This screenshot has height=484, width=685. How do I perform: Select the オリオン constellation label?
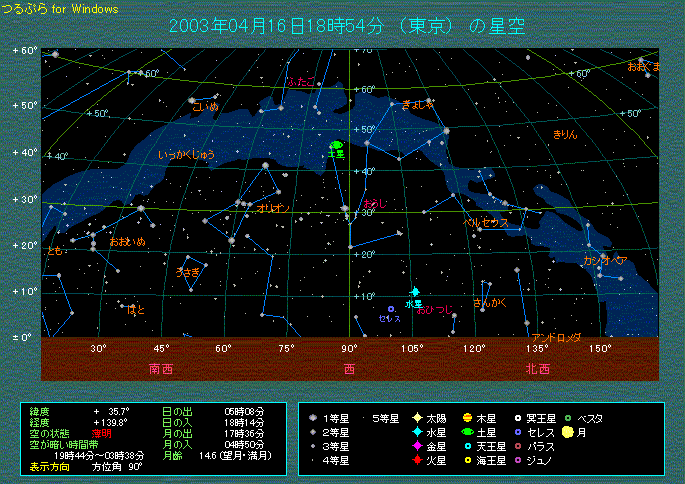[273, 208]
